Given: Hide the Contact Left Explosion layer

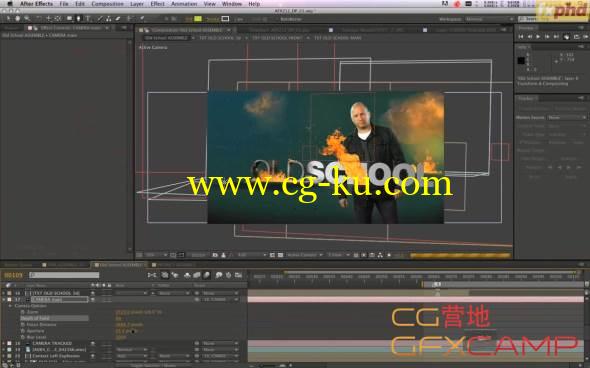Looking at the screenshot, I should [93, 356].
